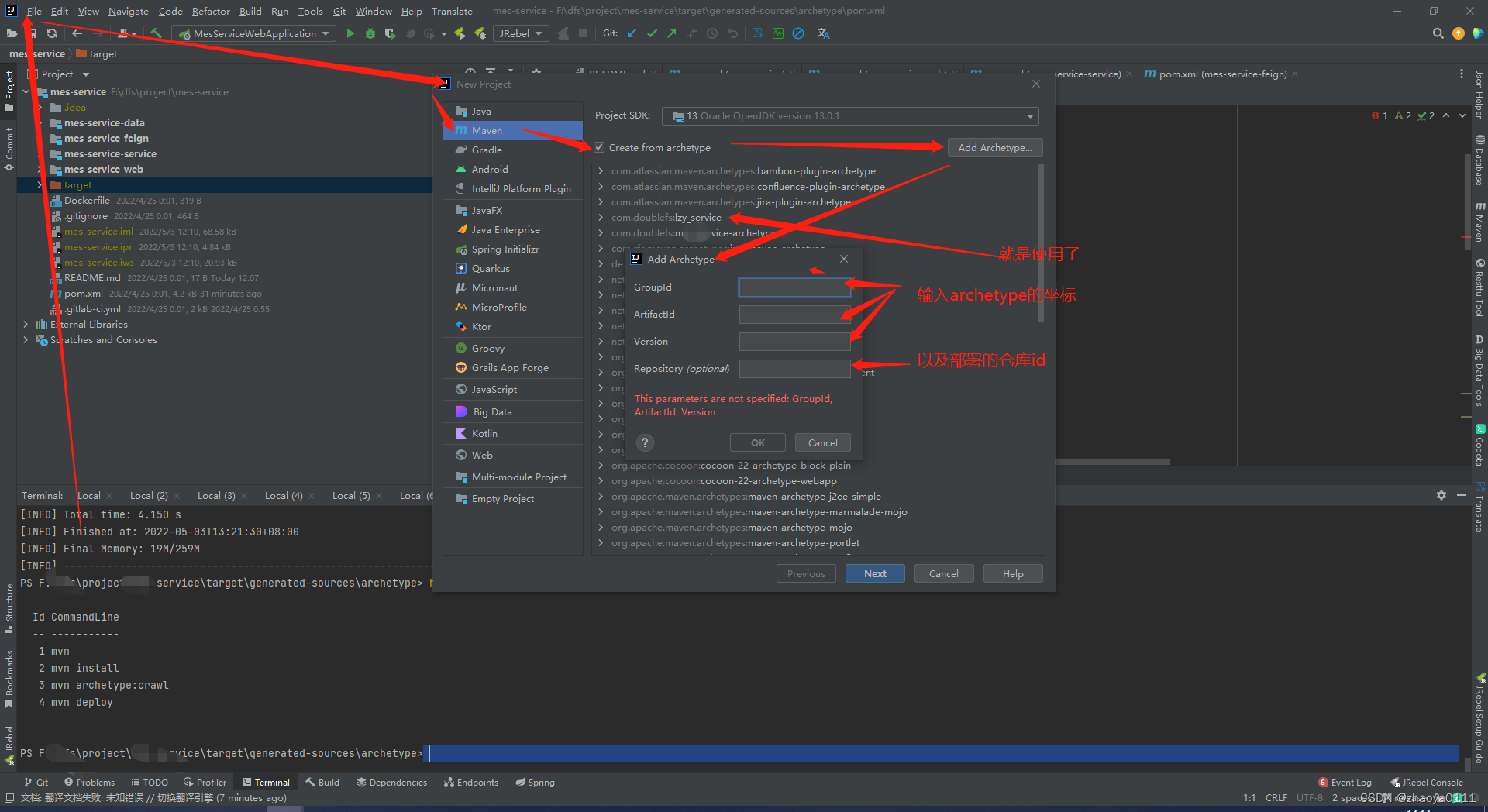Click Run with Coverage shield icon

click(x=391, y=33)
